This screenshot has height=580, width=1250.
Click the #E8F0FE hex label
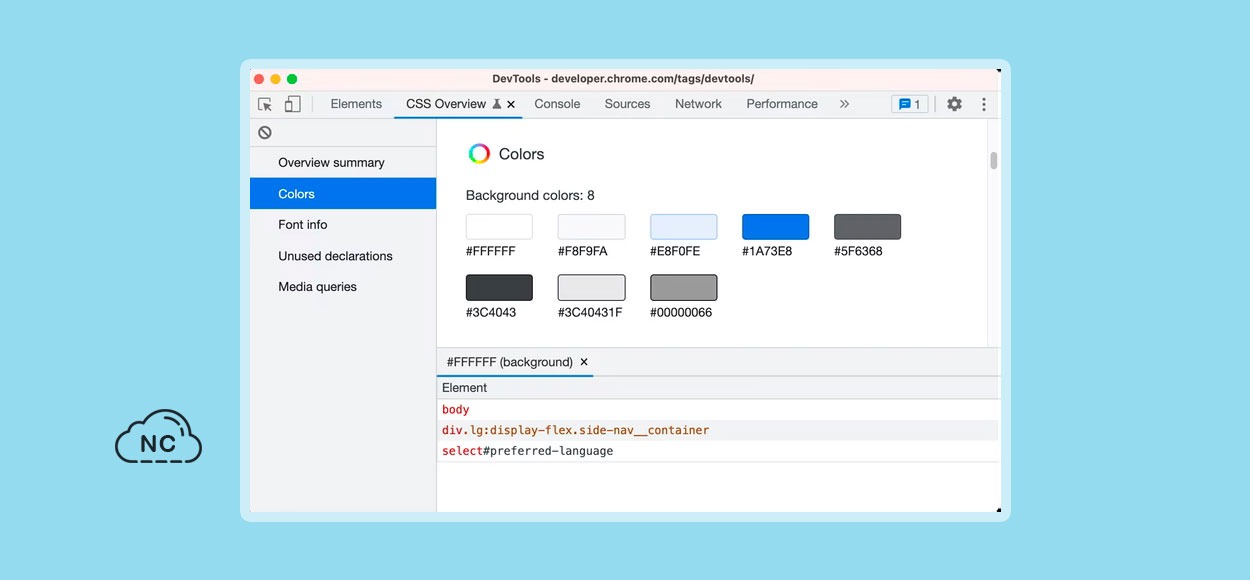tap(675, 251)
